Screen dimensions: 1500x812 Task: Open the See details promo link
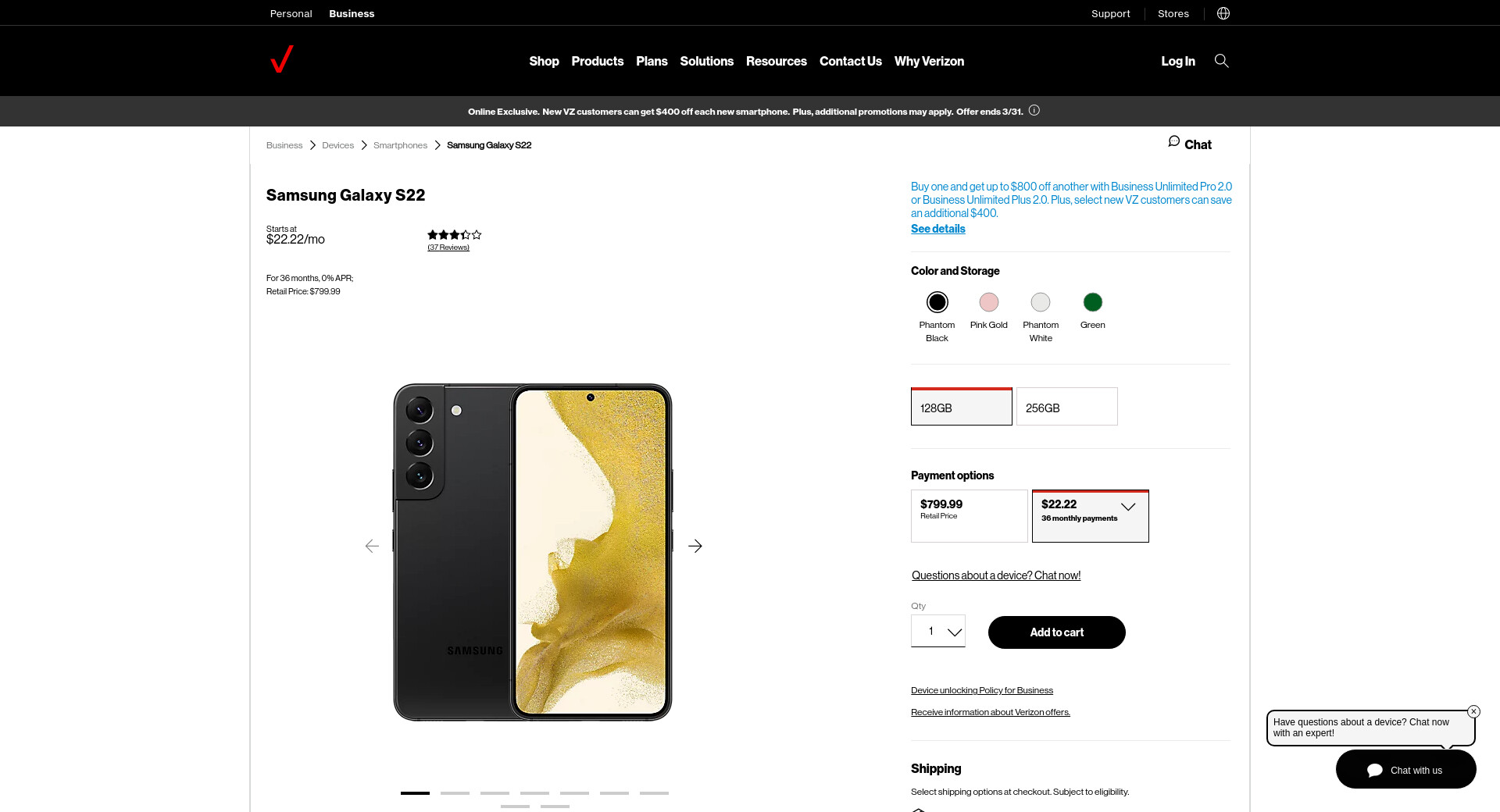click(x=937, y=229)
